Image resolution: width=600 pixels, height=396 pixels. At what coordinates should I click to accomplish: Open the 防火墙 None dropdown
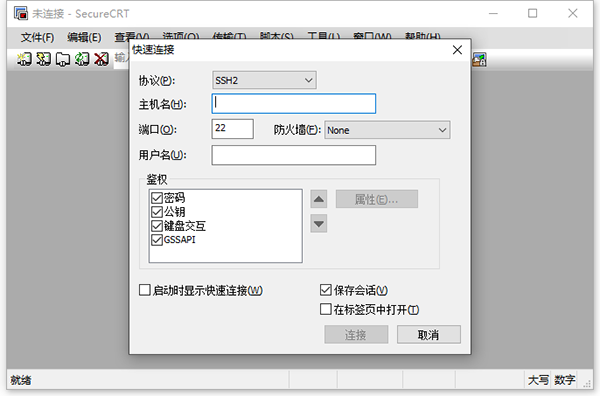[387, 130]
